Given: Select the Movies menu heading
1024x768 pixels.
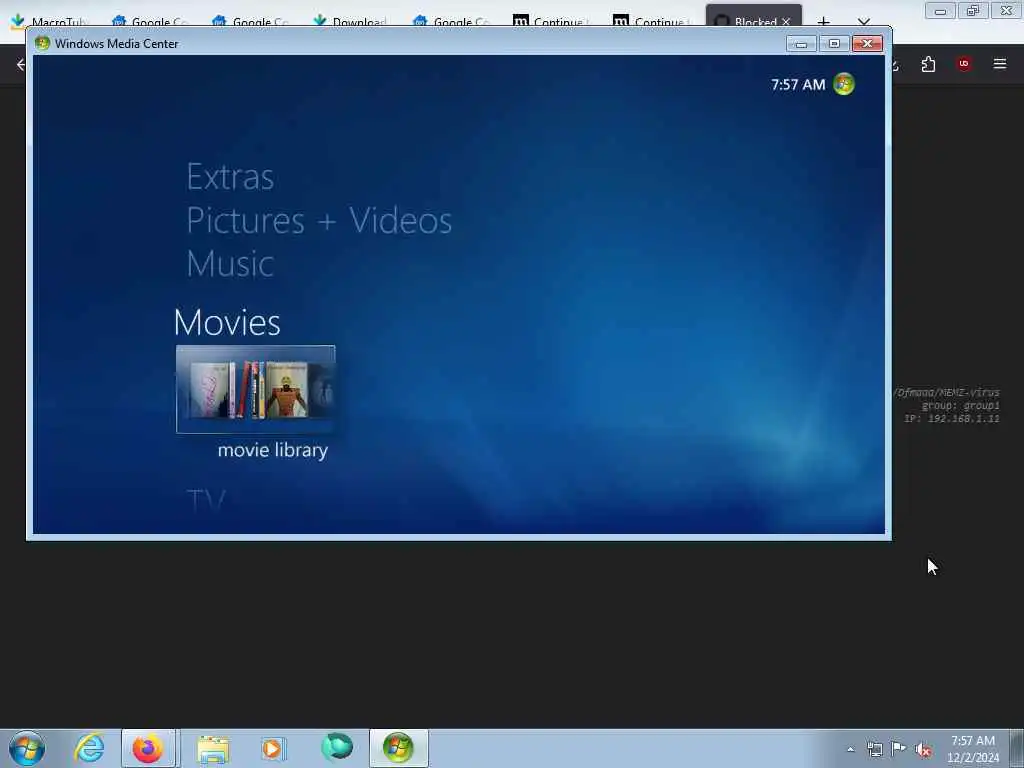Looking at the screenshot, I should point(227,322).
